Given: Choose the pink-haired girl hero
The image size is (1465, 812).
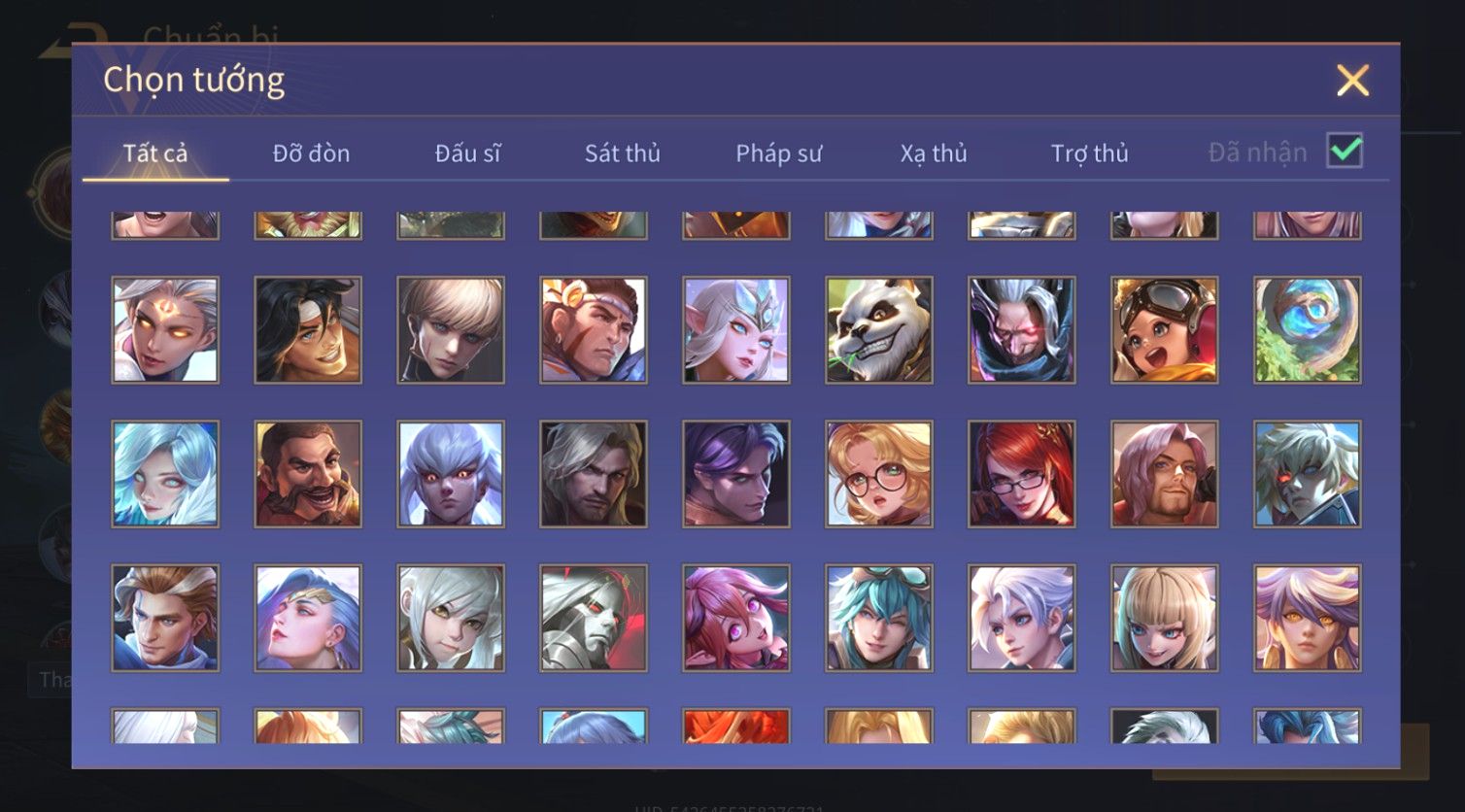Looking at the screenshot, I should [x=736, y=618].
